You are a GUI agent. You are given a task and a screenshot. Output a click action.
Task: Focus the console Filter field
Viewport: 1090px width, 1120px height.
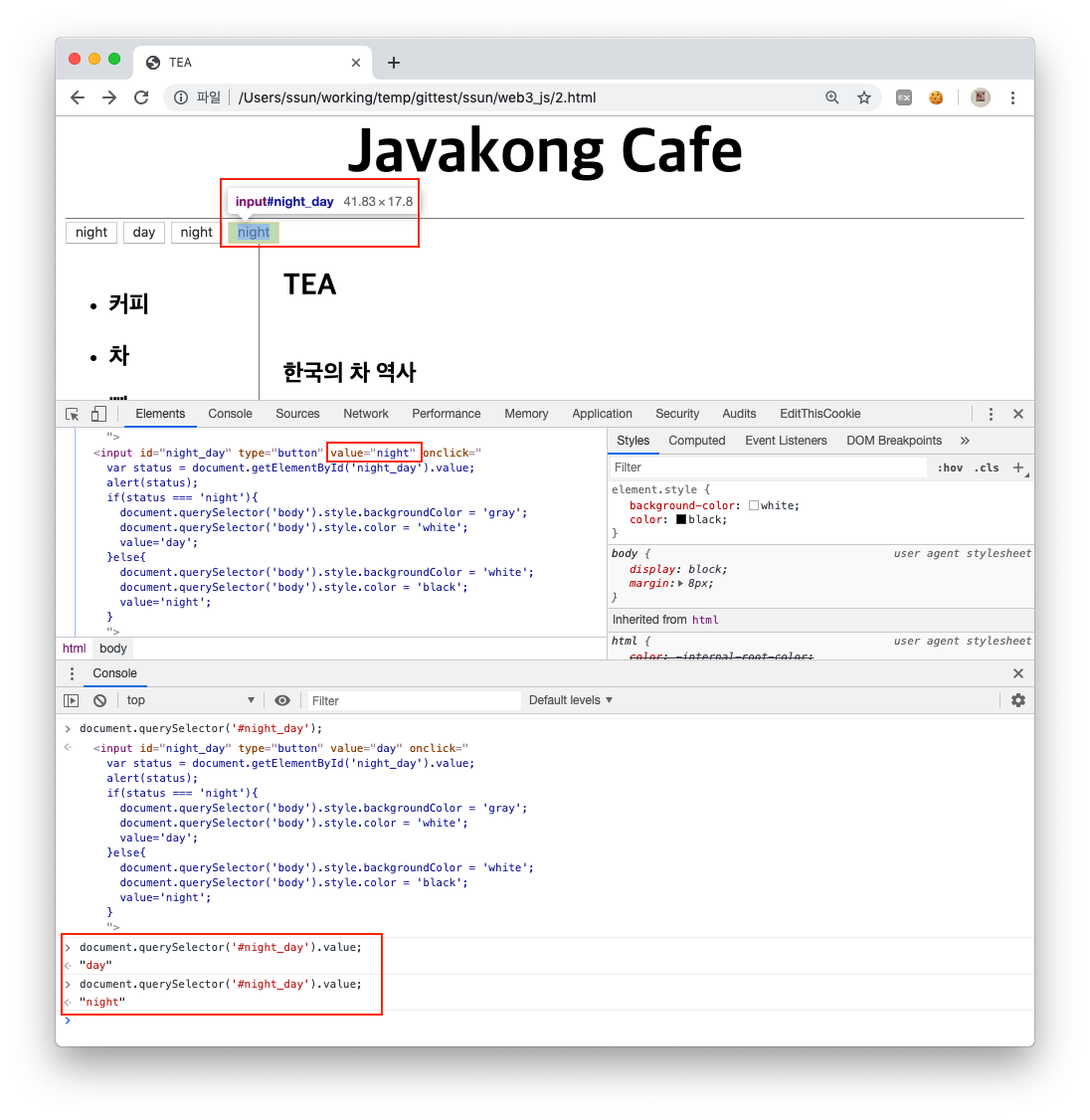415,700
